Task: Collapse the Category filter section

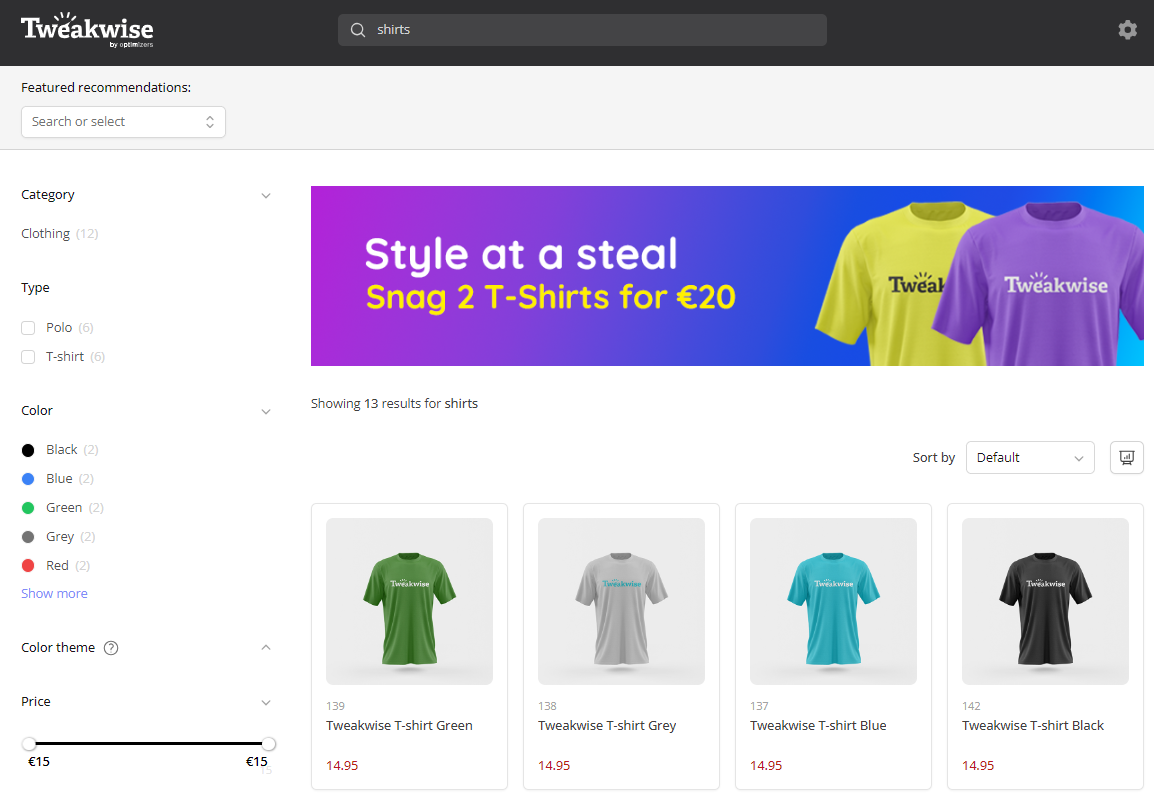Action: [x=266, y=195]
